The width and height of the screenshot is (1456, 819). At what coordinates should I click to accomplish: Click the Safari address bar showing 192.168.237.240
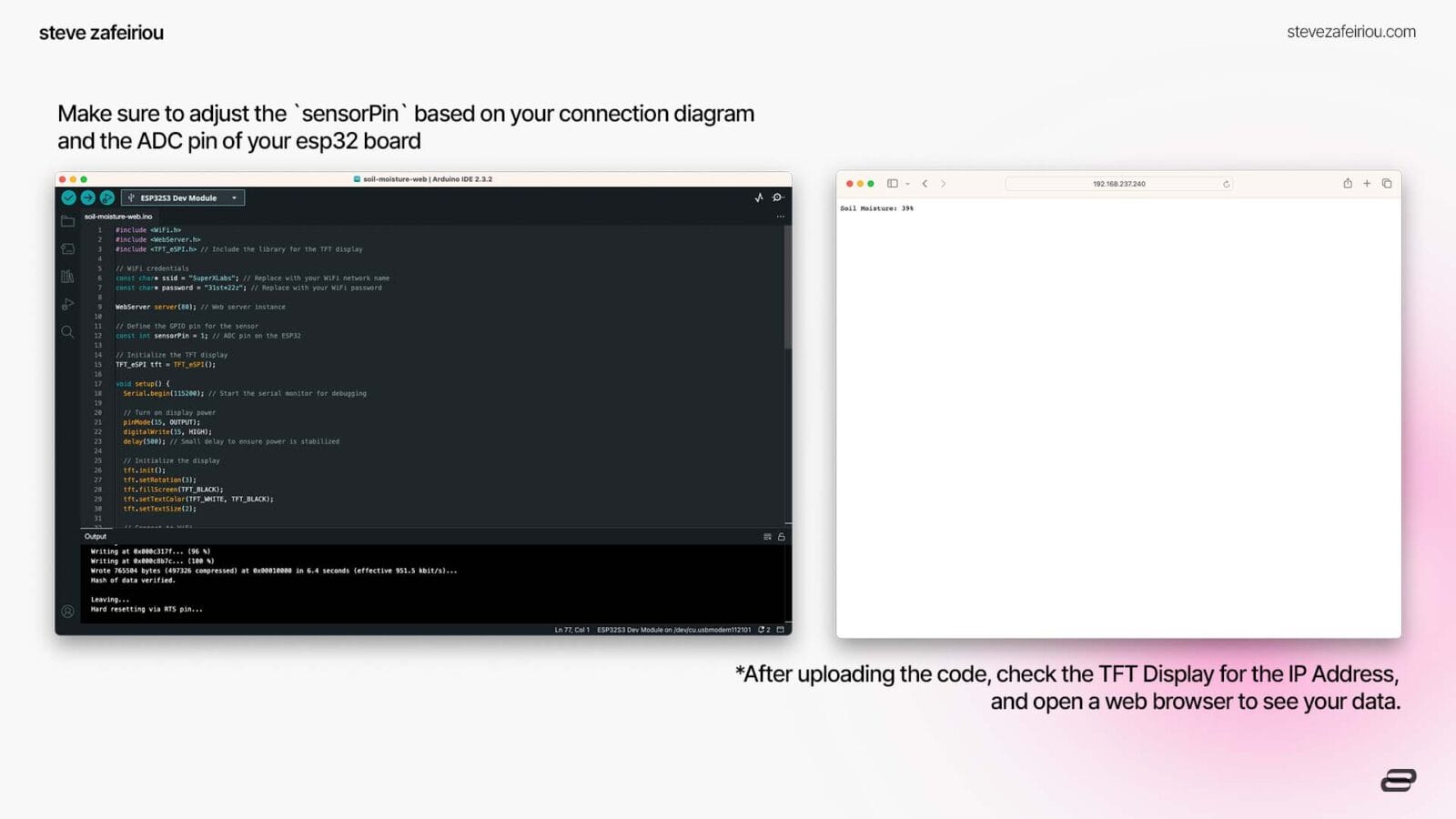click(1118, 184)
